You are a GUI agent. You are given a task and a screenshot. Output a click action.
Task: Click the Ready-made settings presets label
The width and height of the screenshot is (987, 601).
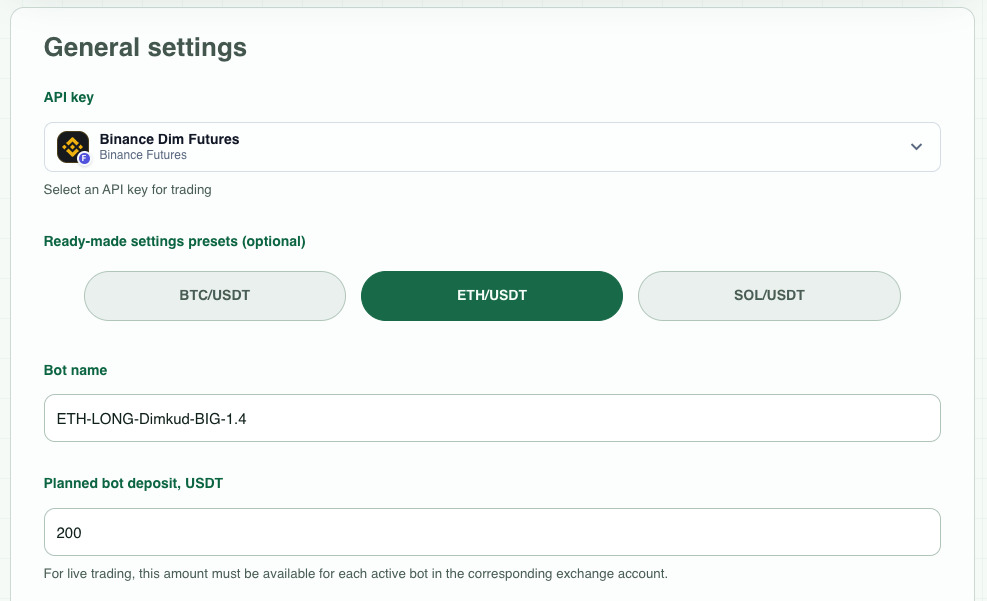coord(174,242)
